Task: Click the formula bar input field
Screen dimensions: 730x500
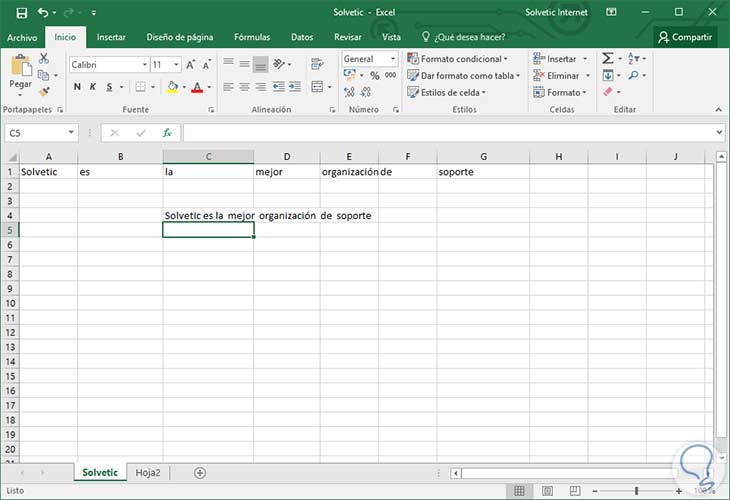Action: click(450, 133)
